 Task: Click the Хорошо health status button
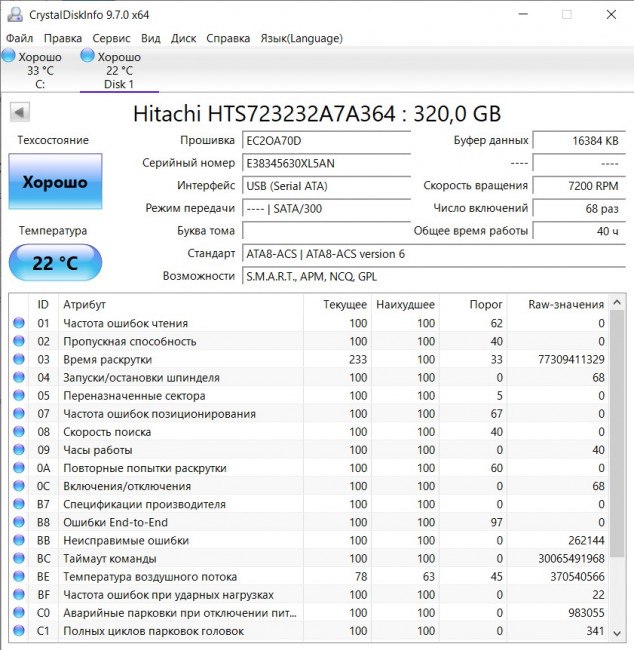(x=55, y=182)
